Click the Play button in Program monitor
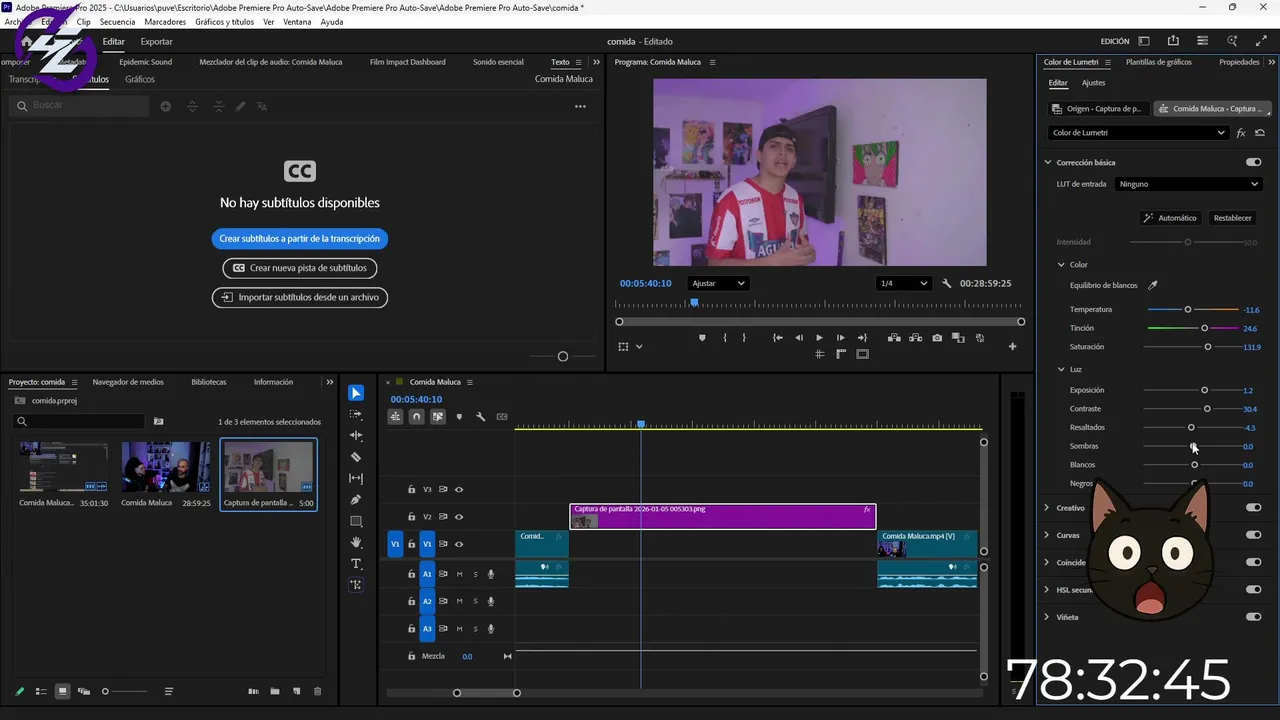 tap(819, 338)
